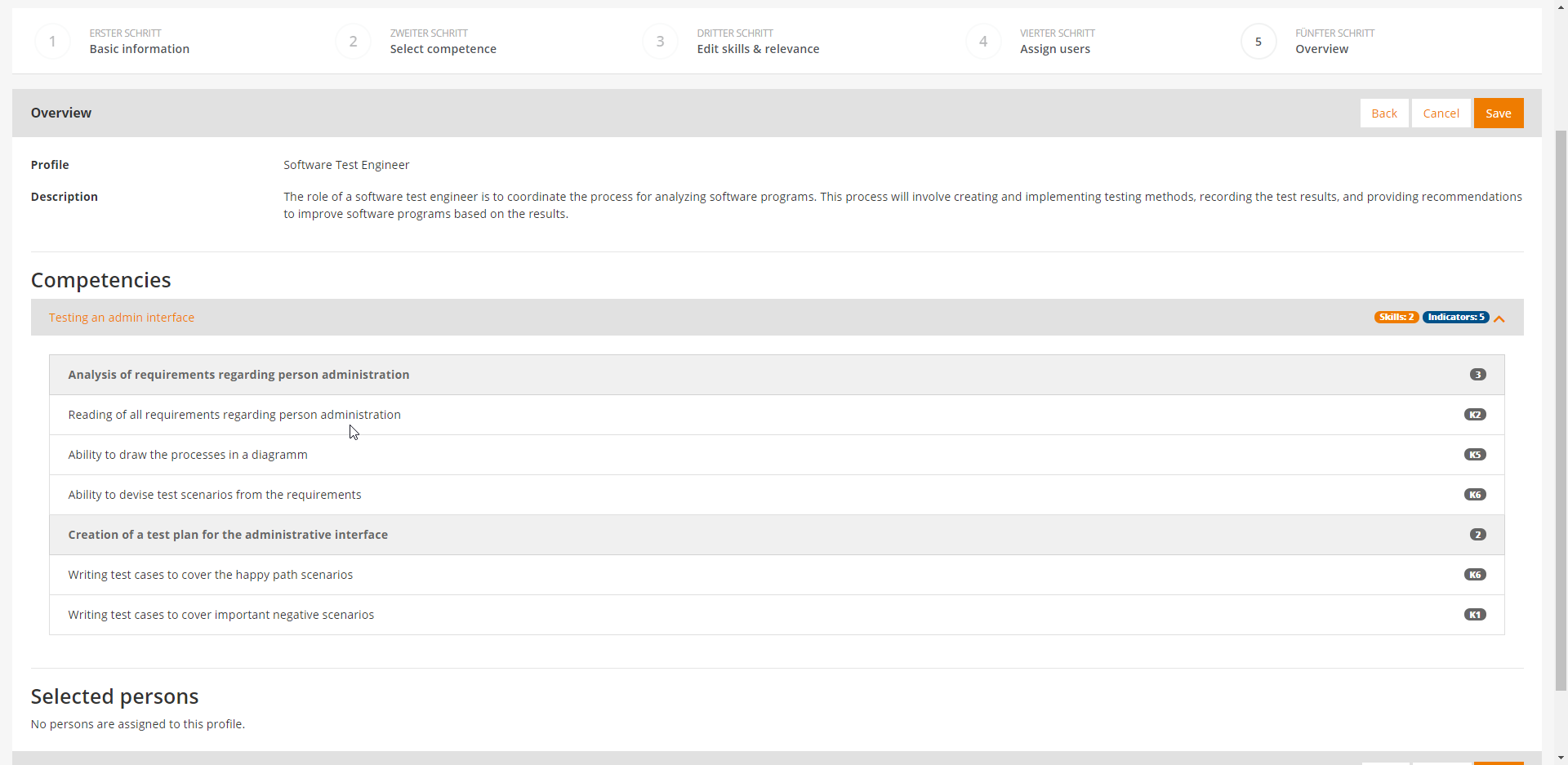Click the step 1 circle icon
This screenshot has width=1568, height=765.
click(x=52, y=42)
